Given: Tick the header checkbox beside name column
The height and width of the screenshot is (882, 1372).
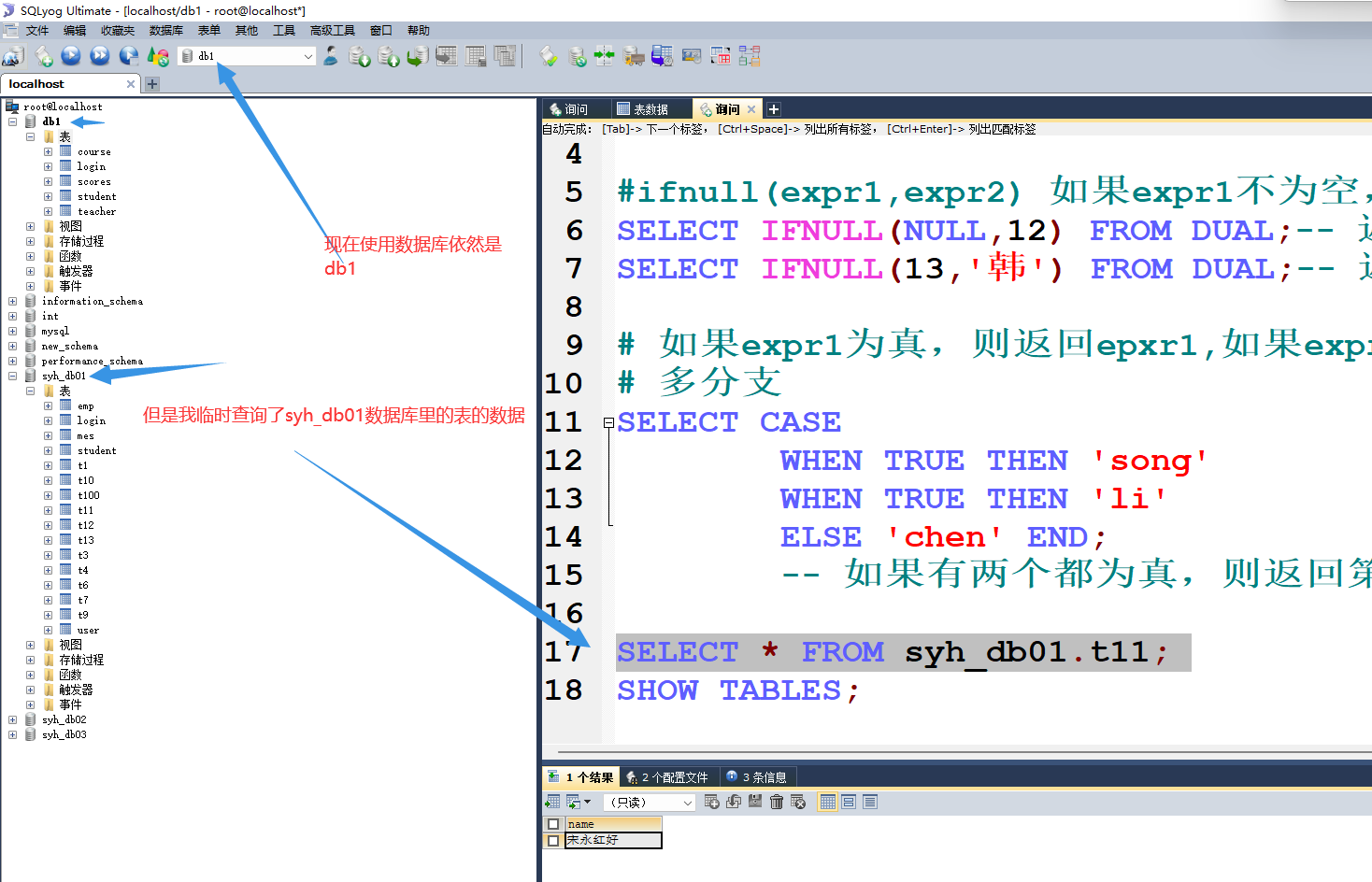Looking at the screenshot, I should tap(553, 824).
